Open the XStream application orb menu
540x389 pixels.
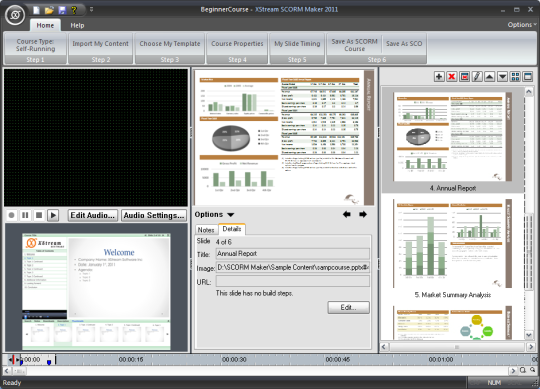click(x=15, y=15)
